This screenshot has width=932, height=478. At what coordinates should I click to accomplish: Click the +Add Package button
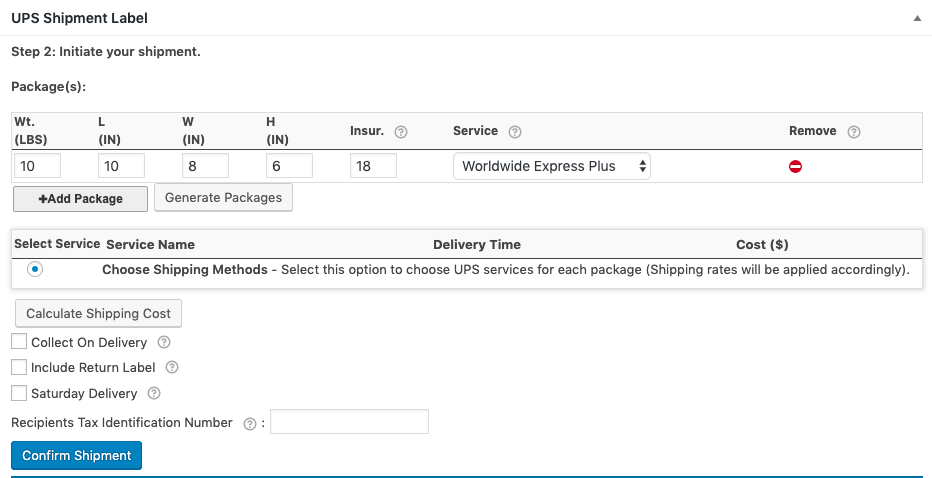(80, 199)
